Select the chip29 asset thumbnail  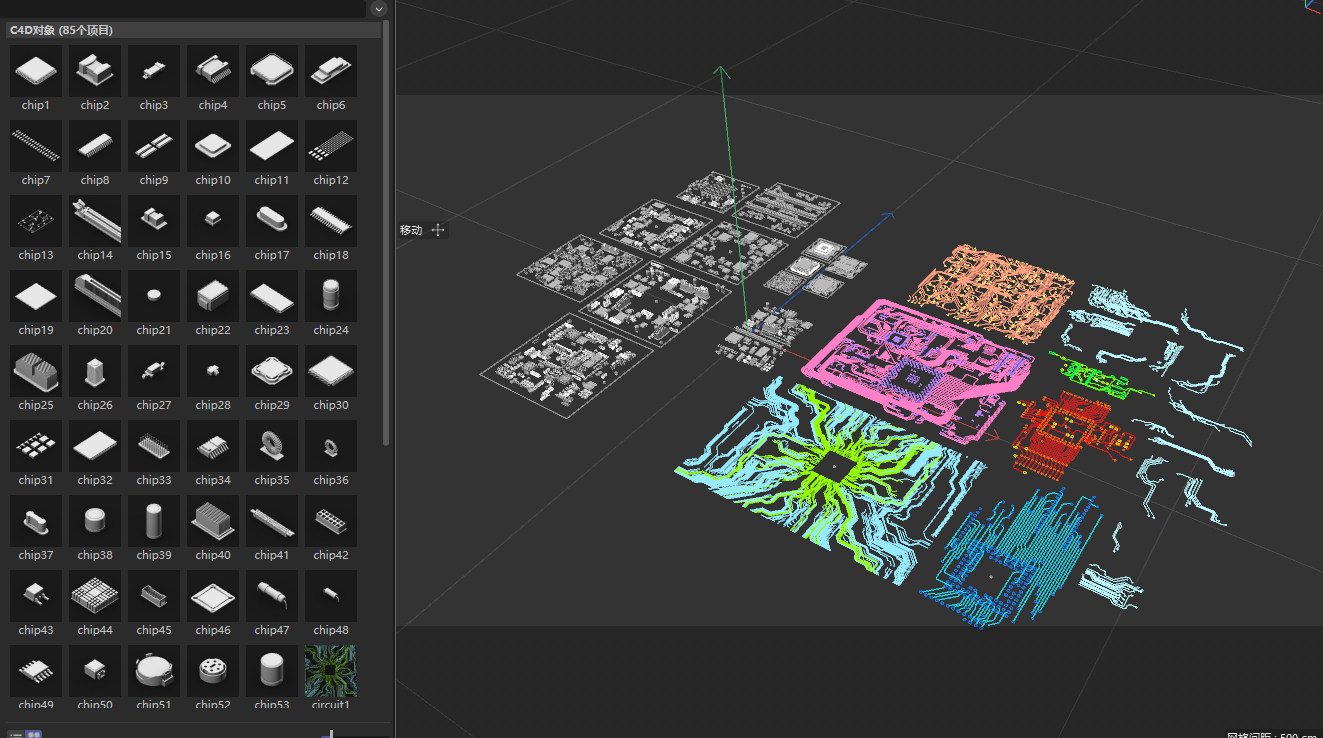[272, 371]
